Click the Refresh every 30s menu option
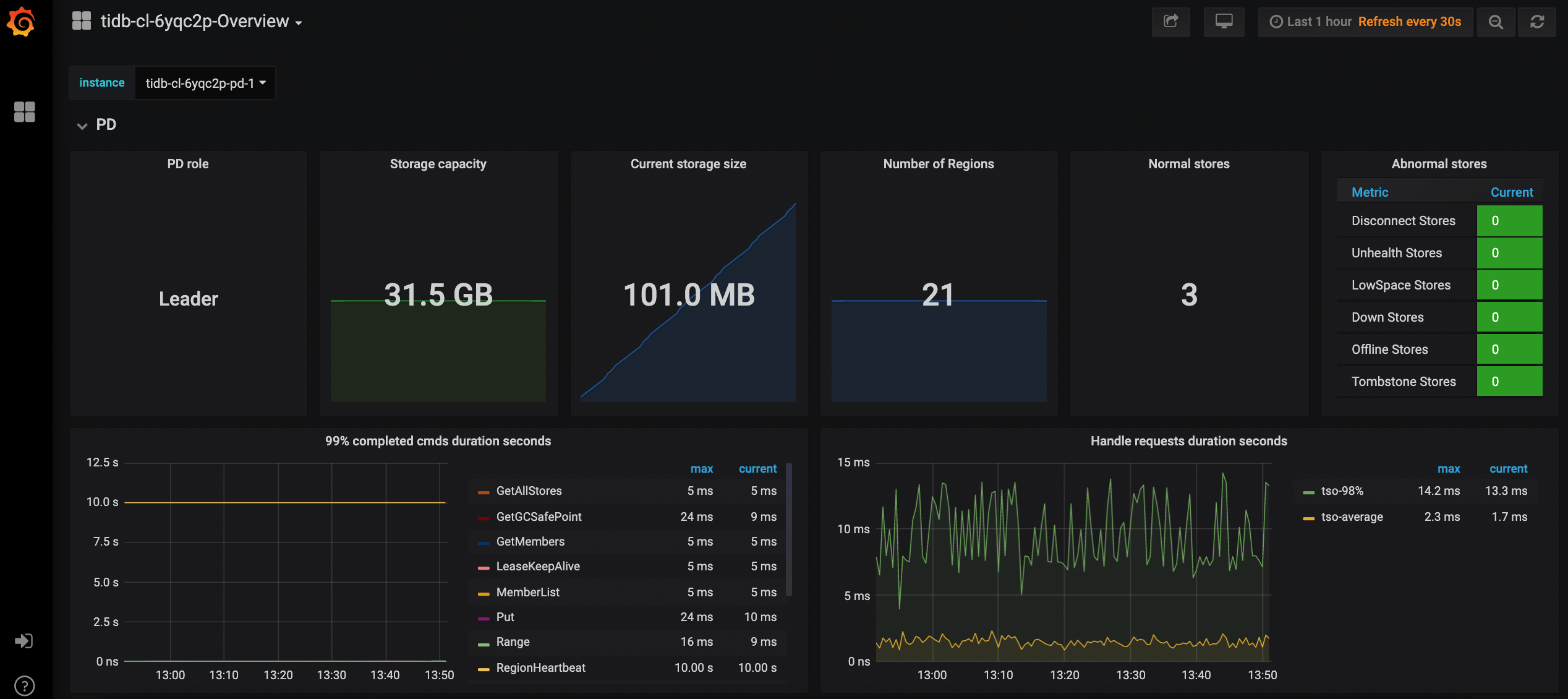 (x=1410, y=22)
